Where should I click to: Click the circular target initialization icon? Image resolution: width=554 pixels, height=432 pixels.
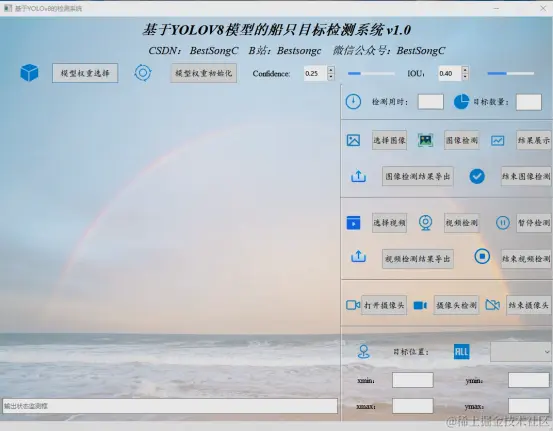[x=143, y=73]
